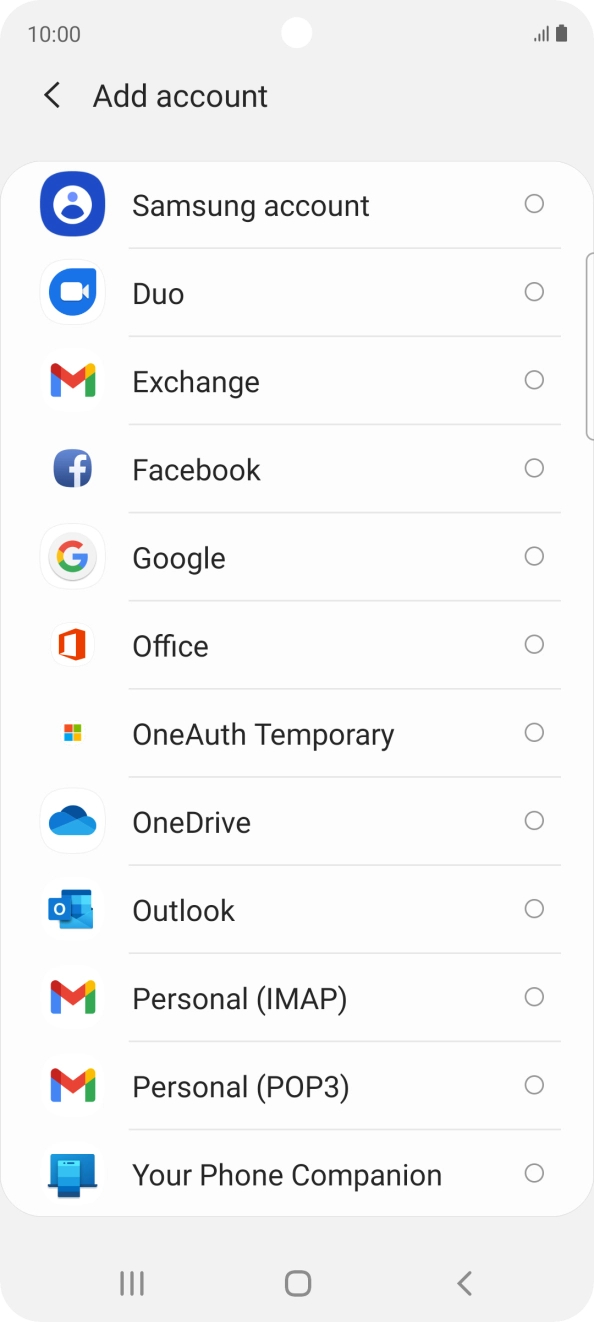Navigate back with the back arrow
Screen dimensions: 594x1322
point(51,95)
